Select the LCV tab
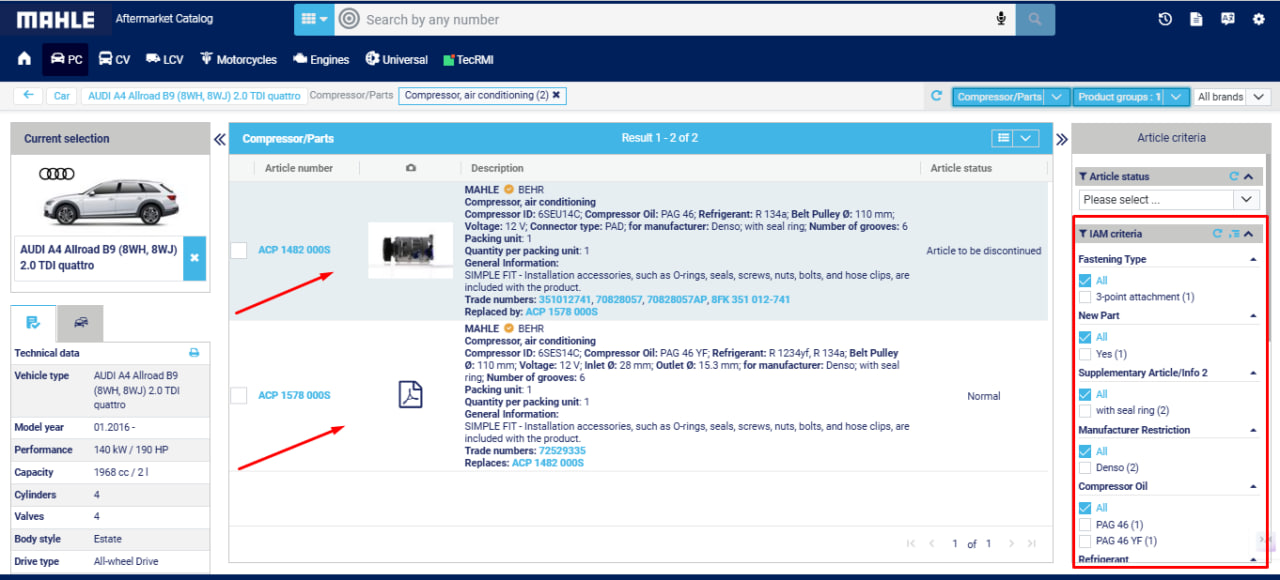This screenshot has width=1280, height=580. (164, 60)
